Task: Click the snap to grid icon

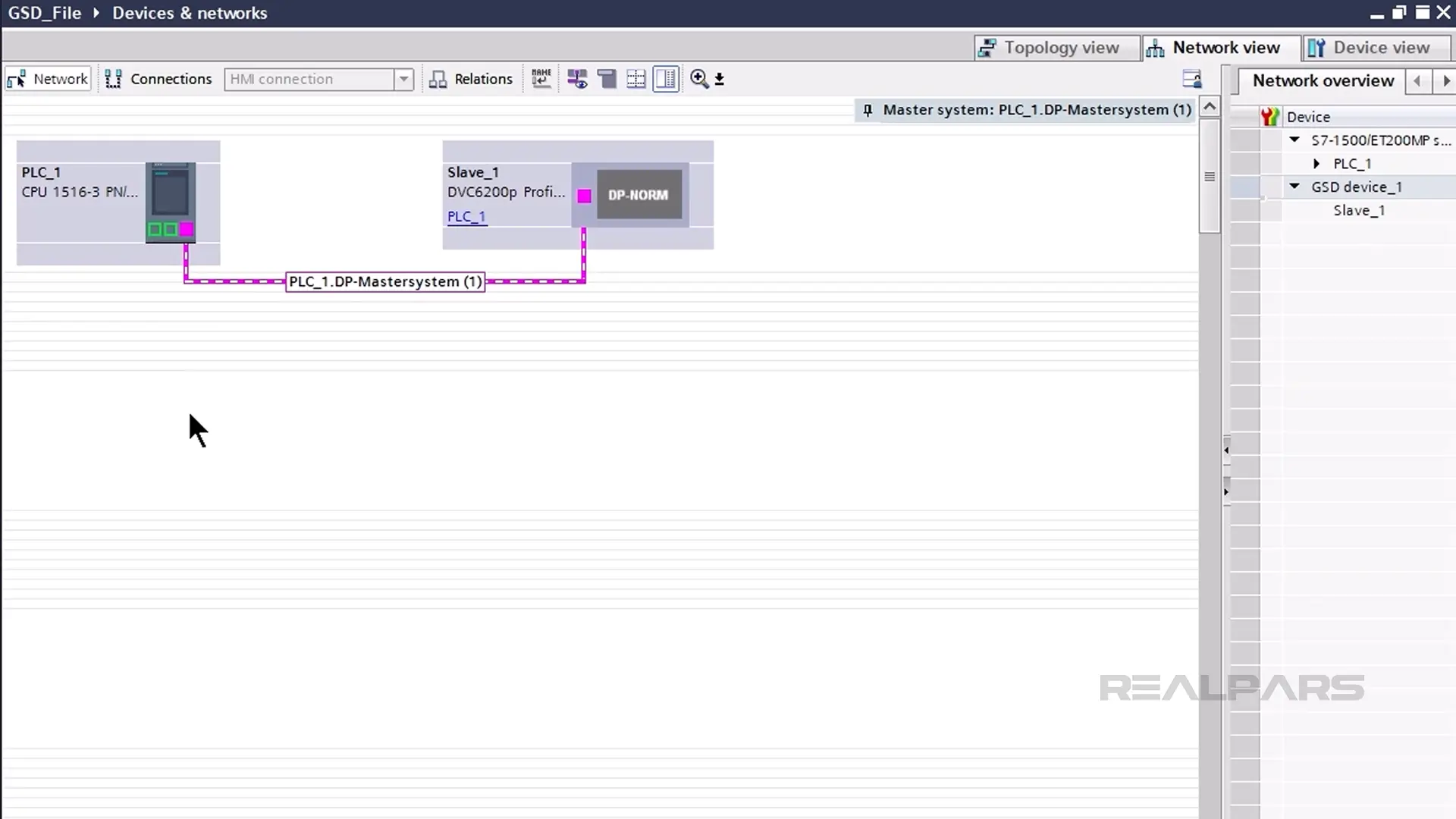Action: pyautogui.click(x=636, y=79)
